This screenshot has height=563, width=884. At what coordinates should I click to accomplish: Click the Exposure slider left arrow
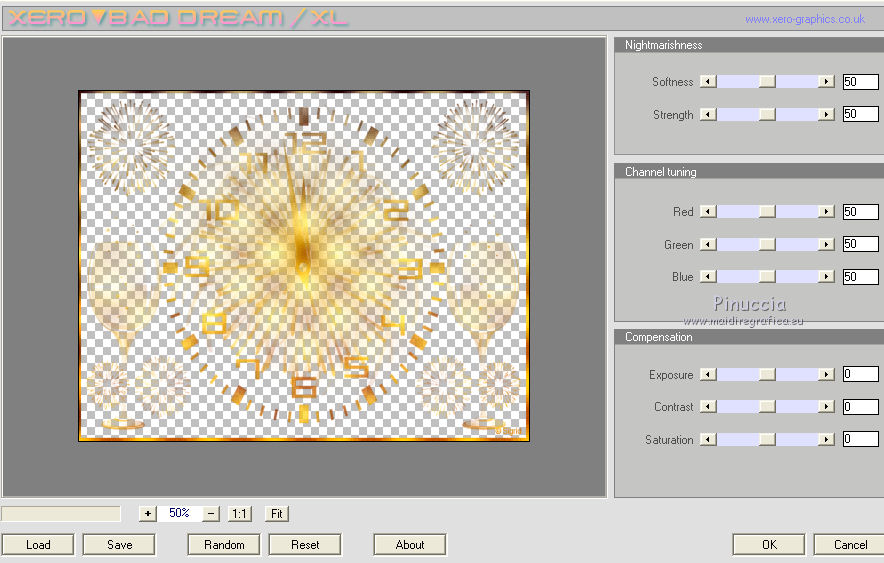(708, 375)
